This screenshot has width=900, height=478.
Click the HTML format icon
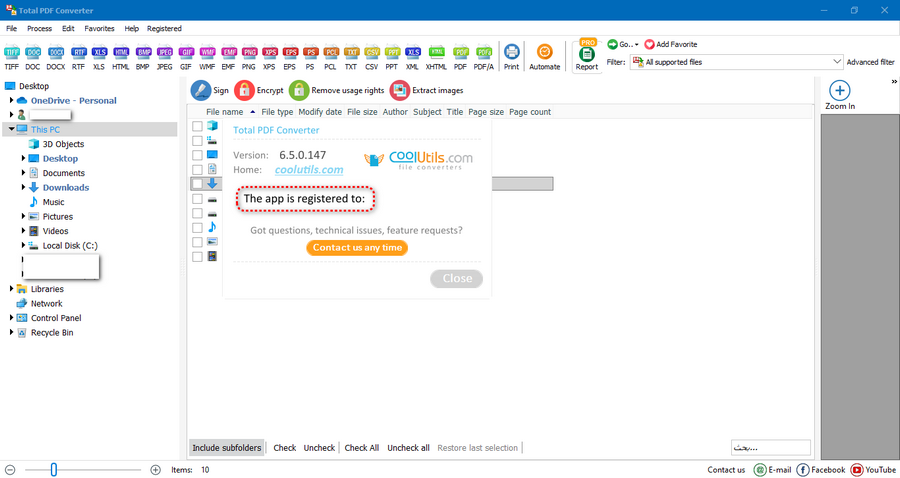pos(121,52)
